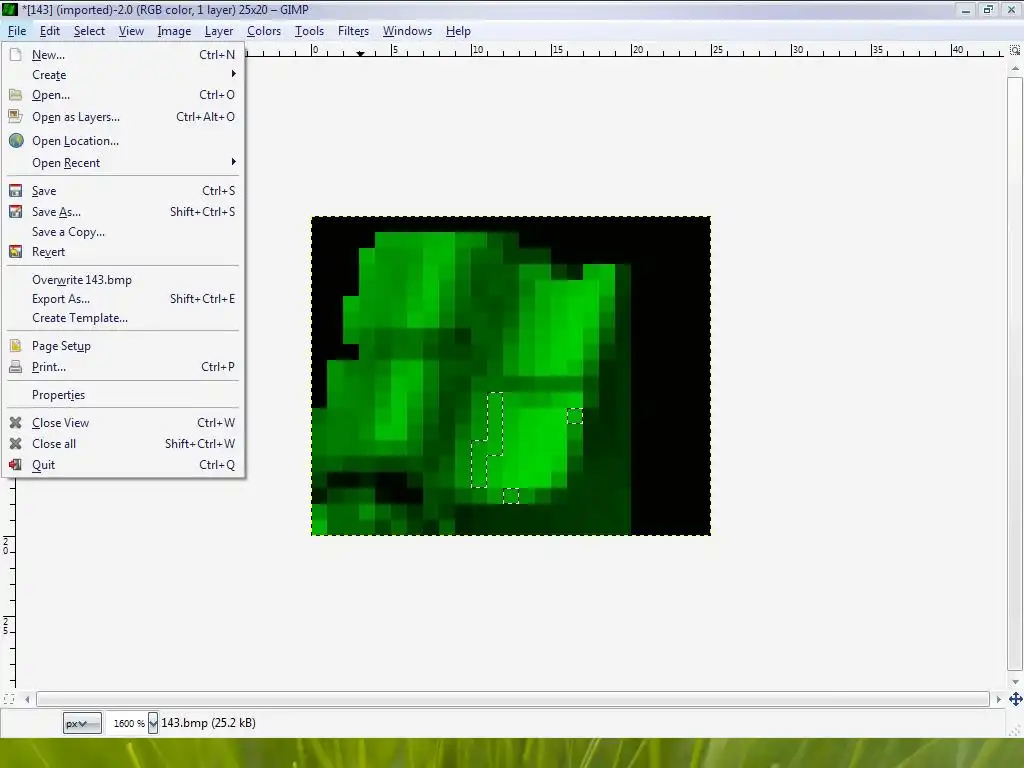Click the Close all X icon

16,443
